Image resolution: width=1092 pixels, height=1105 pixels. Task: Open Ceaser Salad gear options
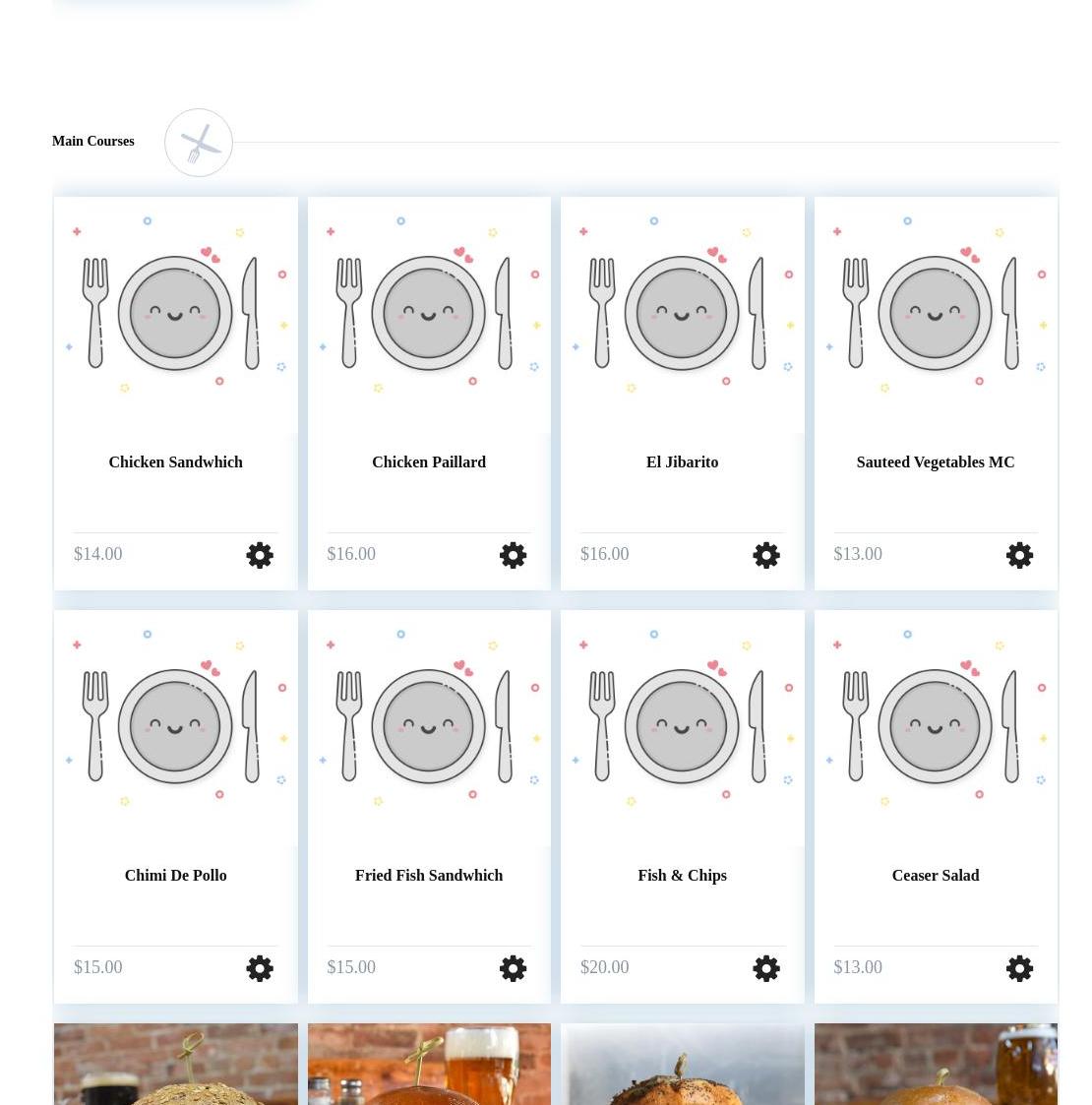(x=1019, y=968)
